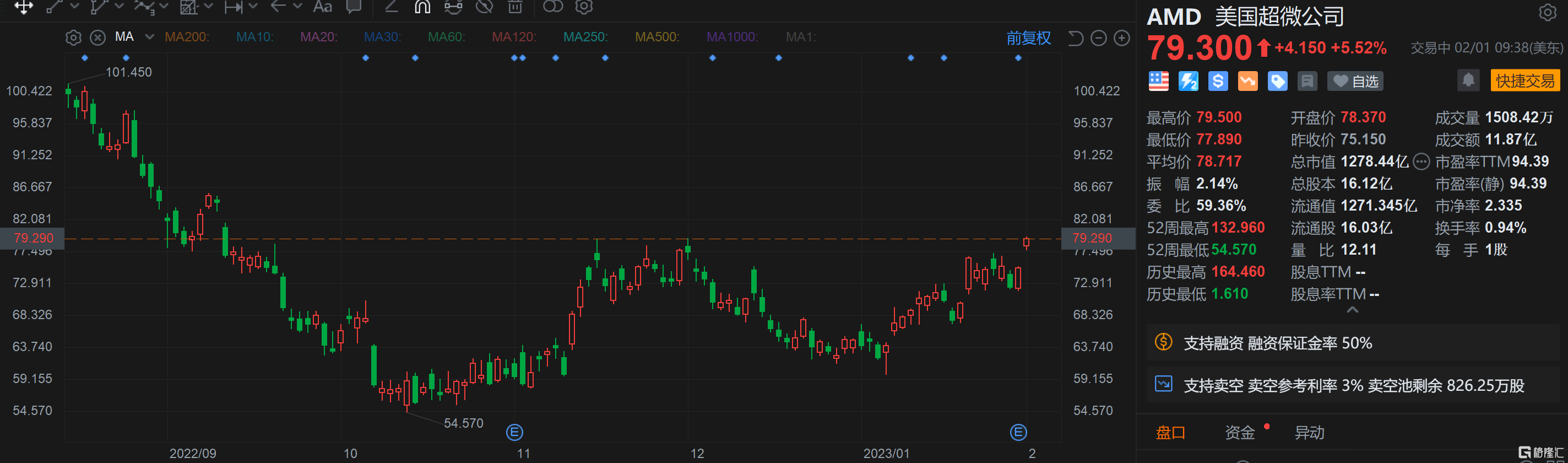
Task: Click the trash can delete drawings icon
Action: click(515, 7)
